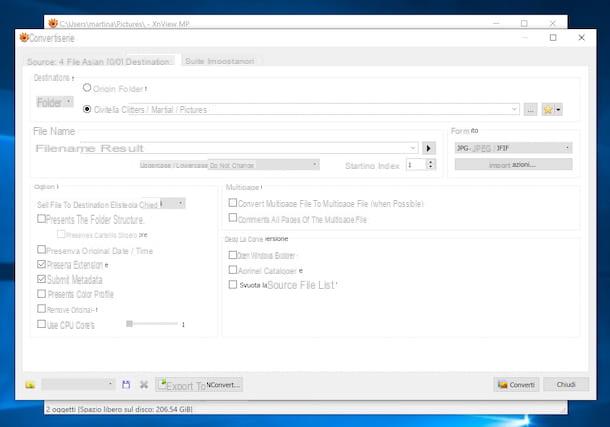Uncheck the Preserva Extension checkbox
The width and height of the screenshot is (610, 427).
pyautogui.click(x=41, y=264)
